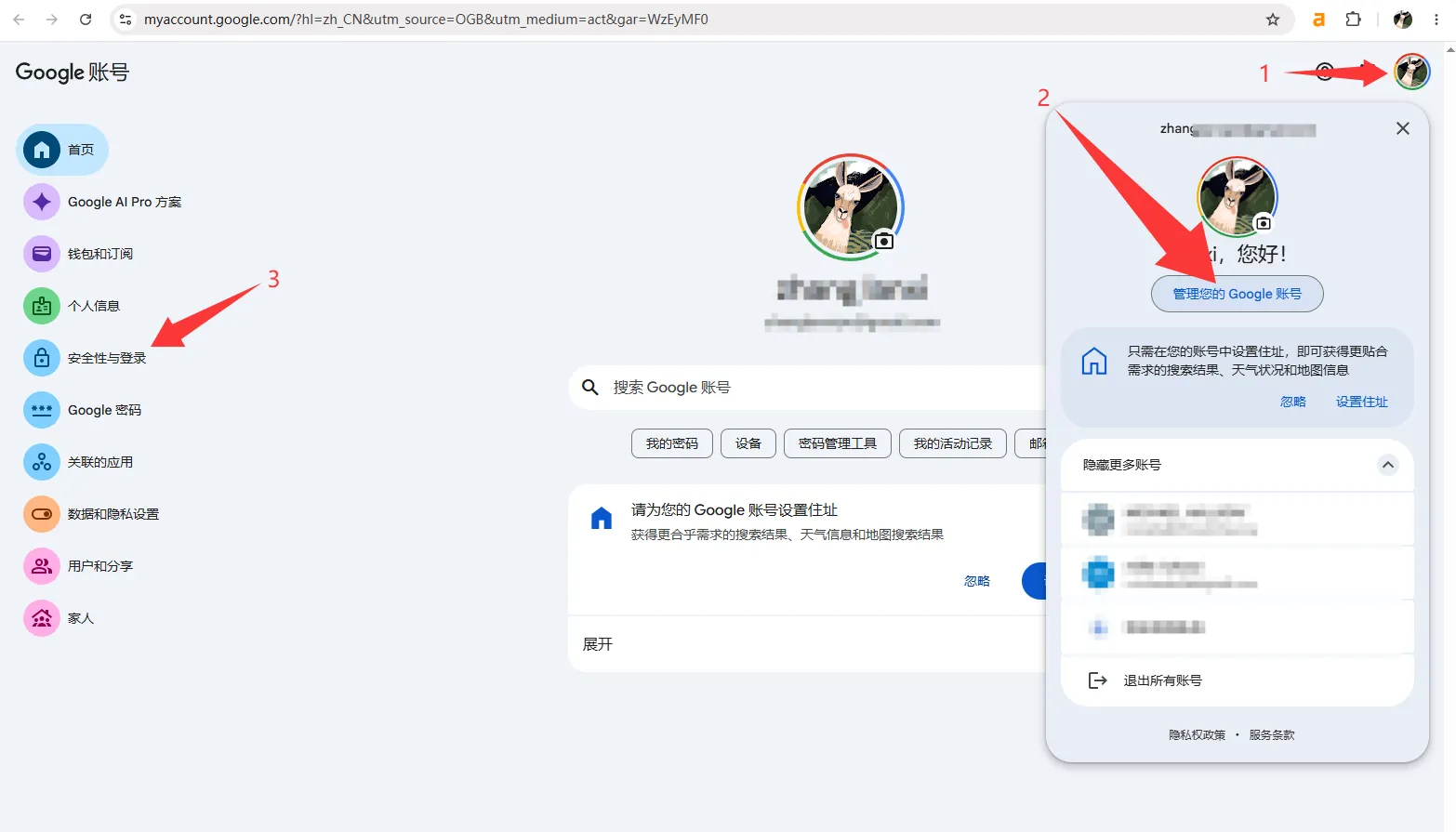Open the Chrome profile avatar in toolbar
Image resolution: width=1456 pixels, height=832 pixels.
1403,20
